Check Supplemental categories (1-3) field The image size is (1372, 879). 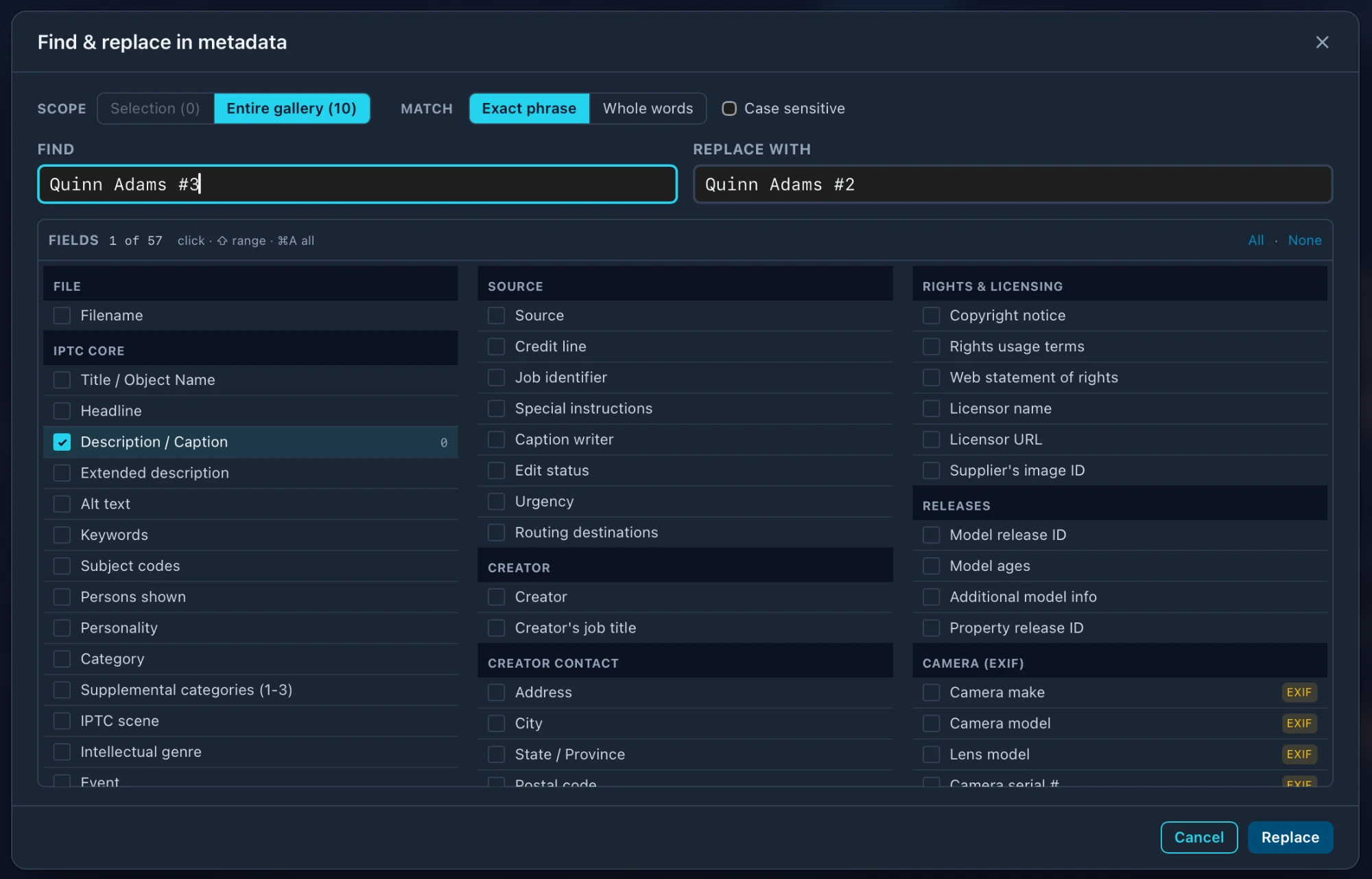click(62, 690)
